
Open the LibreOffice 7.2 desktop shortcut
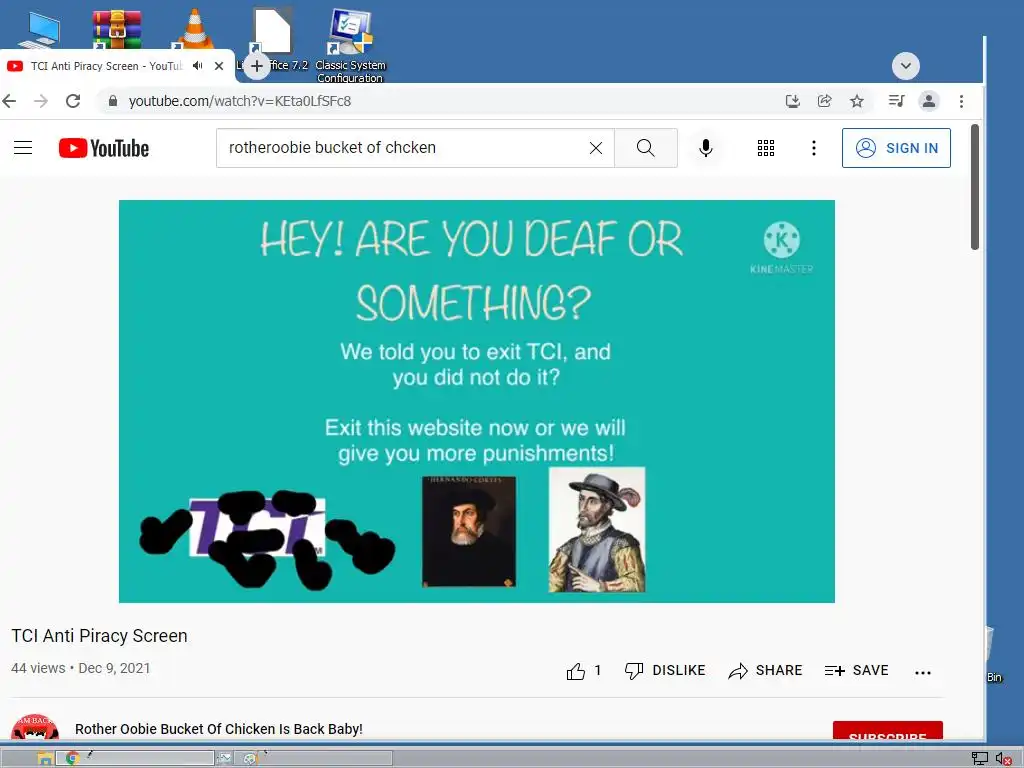pyautogui.click(x=273, y=38)
